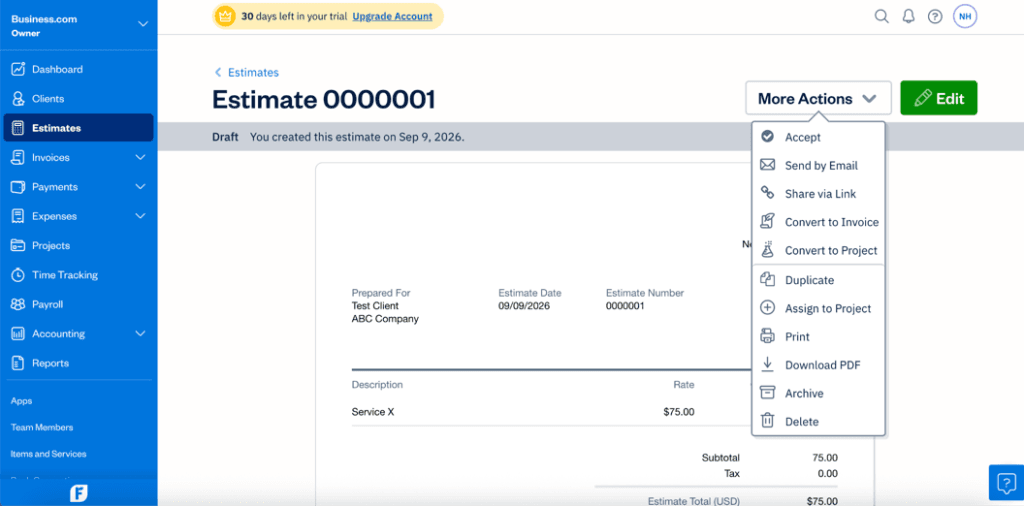Click the Test Client name
This screenshot has width=1024, height=506.
pos(375,306)
